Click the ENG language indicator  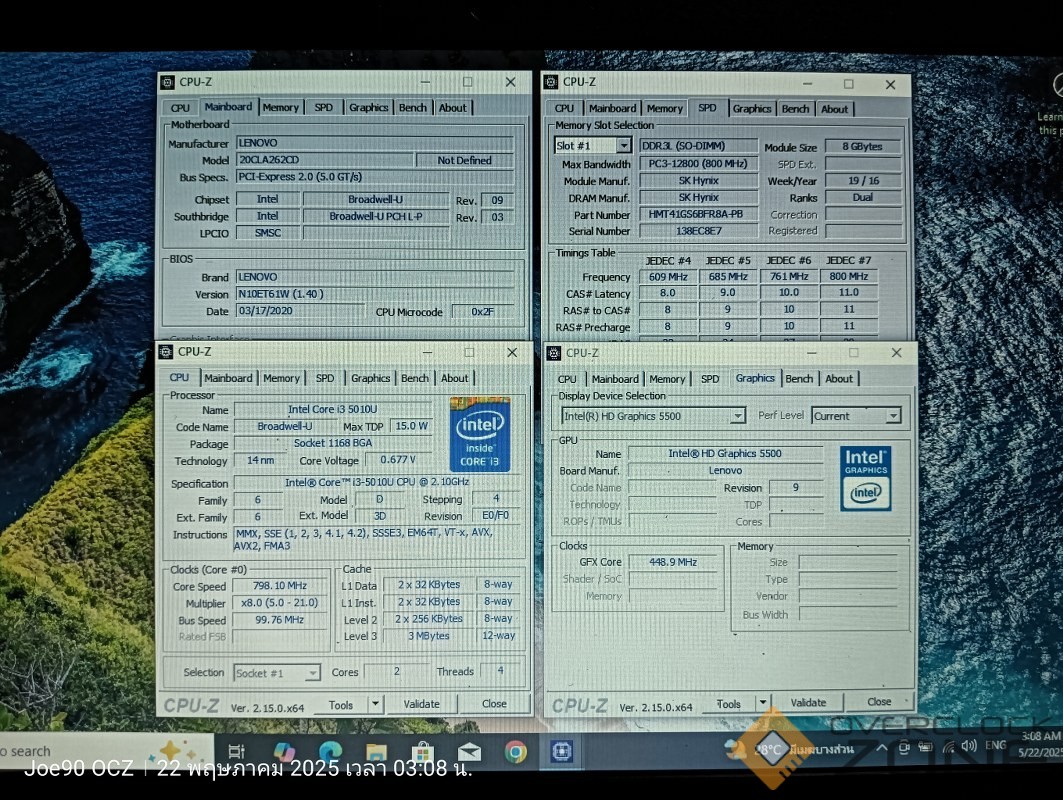(996, 745)
